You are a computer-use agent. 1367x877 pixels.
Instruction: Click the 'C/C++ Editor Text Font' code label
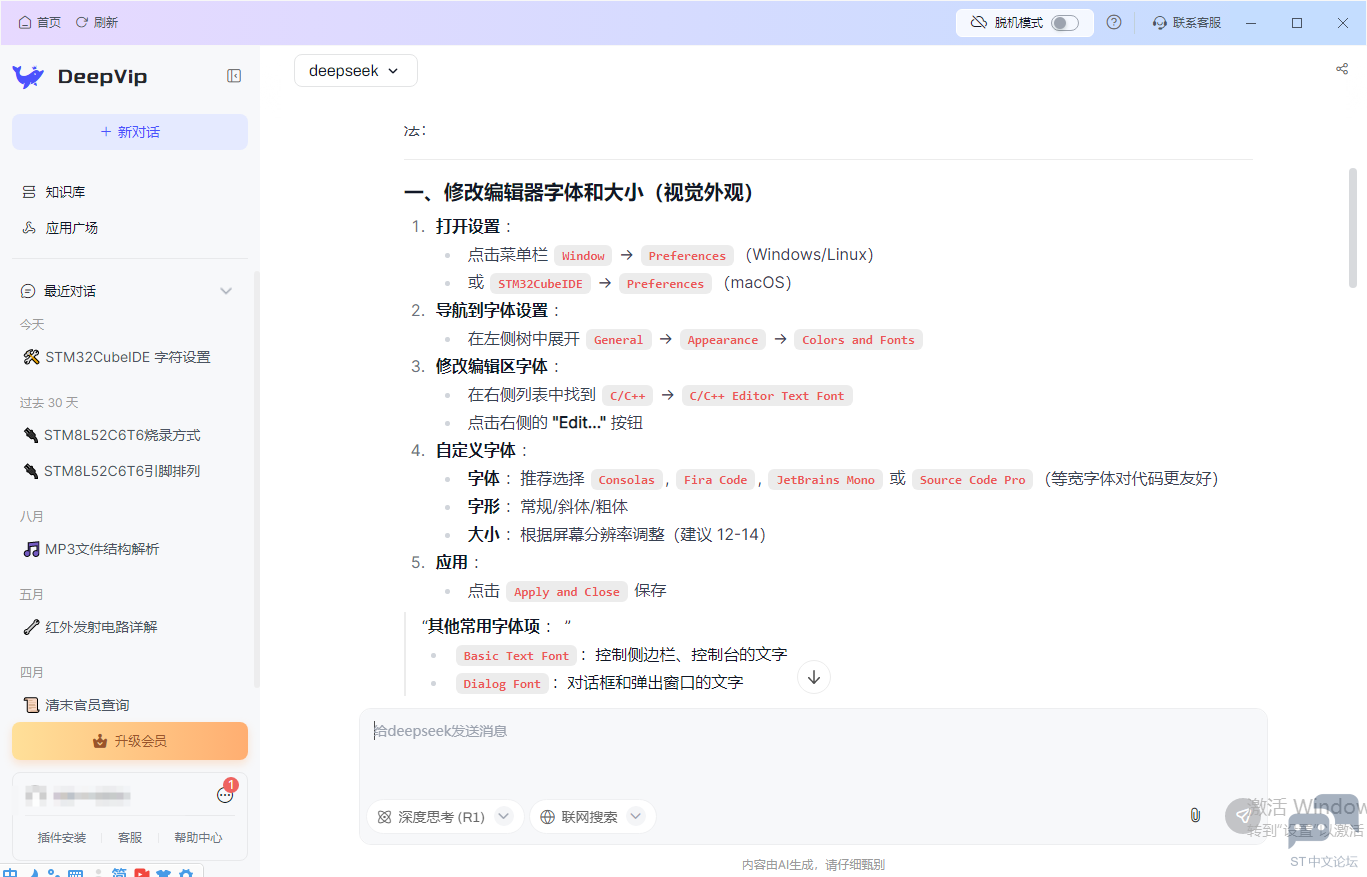(x=767, y=396)
